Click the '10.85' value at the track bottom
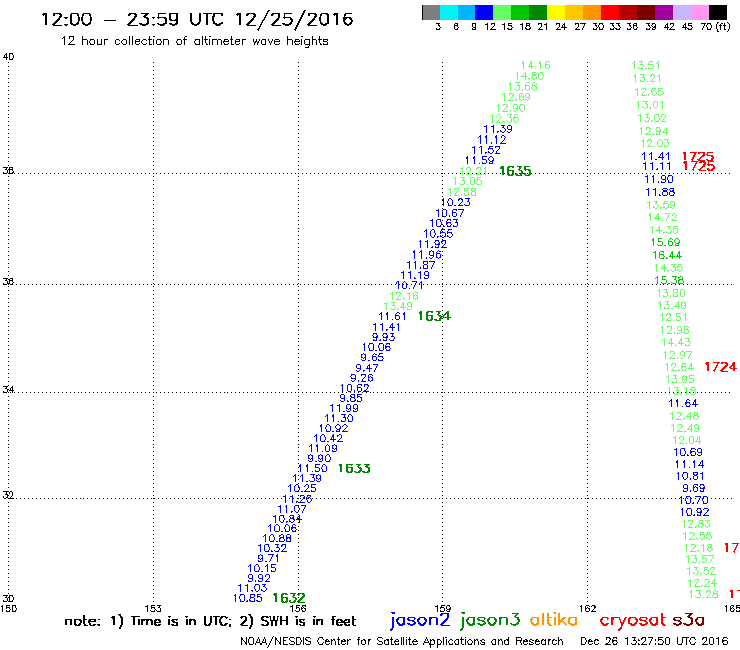 pyautogui.click(x=248, y=598)
